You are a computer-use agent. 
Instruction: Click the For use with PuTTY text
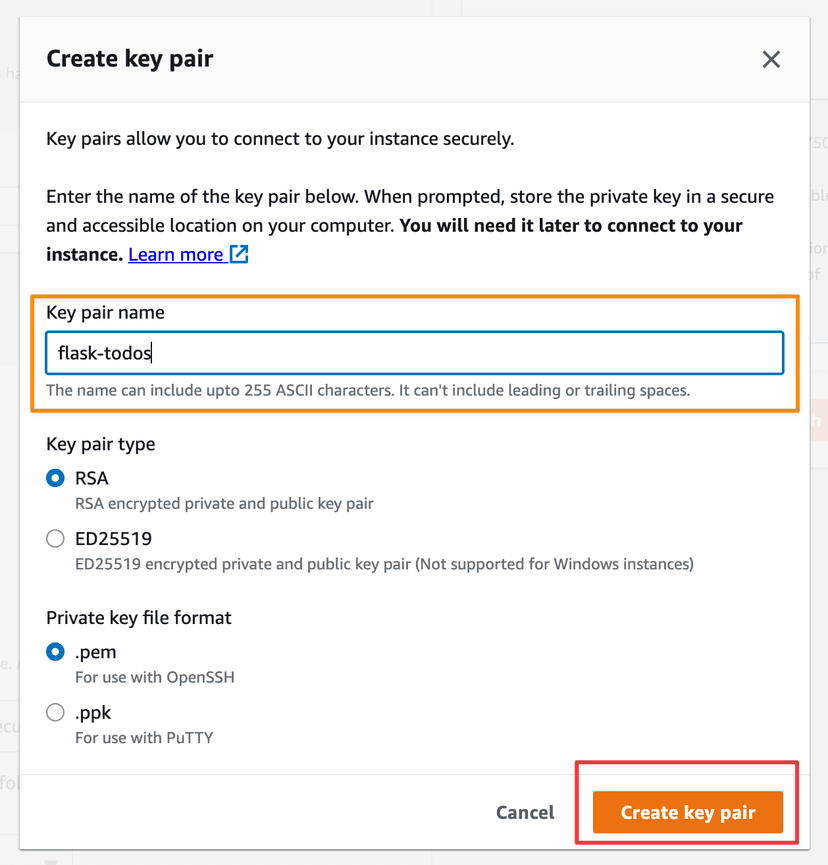[x=144, y=738]
